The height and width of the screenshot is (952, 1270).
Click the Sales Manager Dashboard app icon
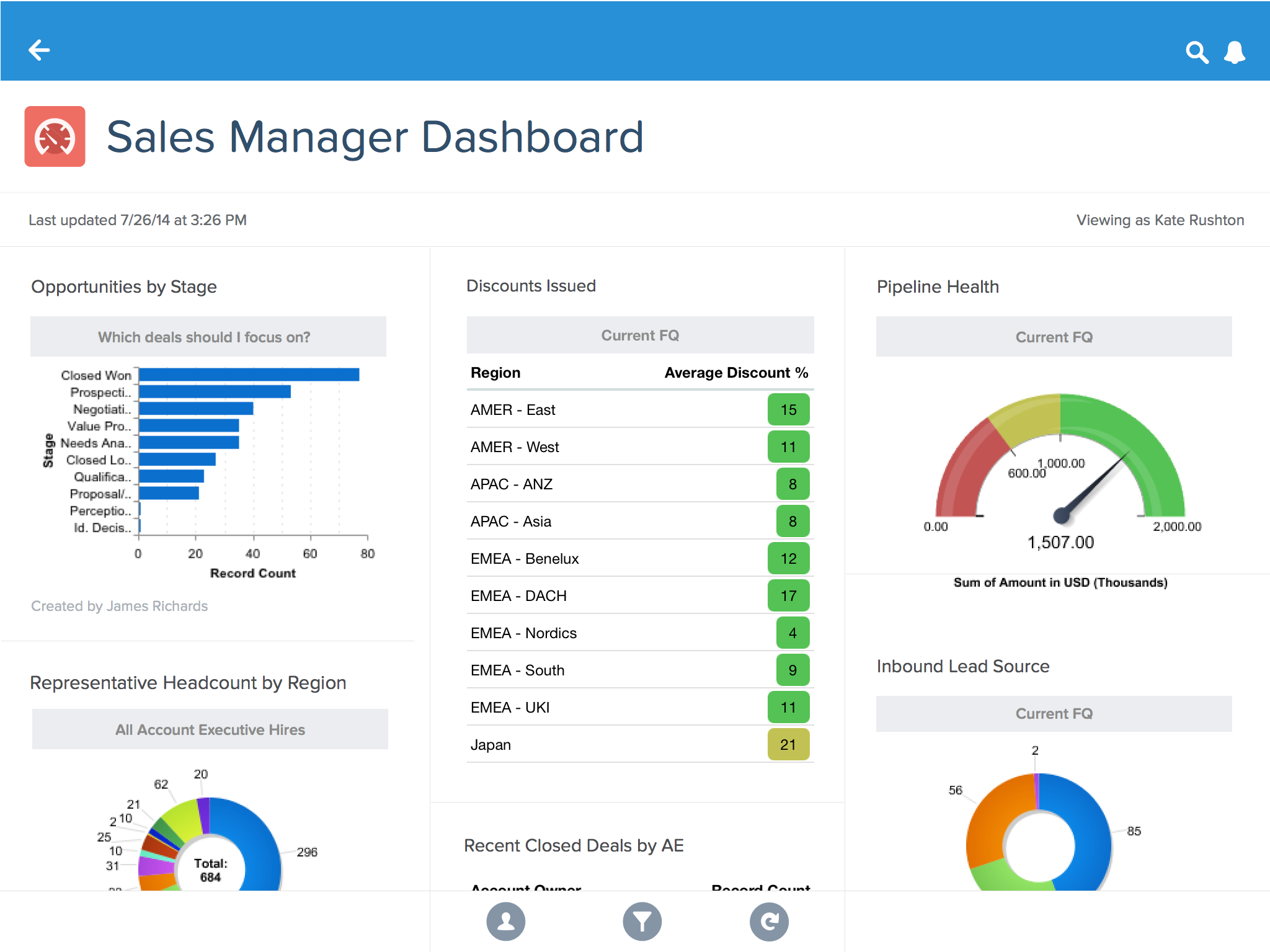click(x=56, y=139)
